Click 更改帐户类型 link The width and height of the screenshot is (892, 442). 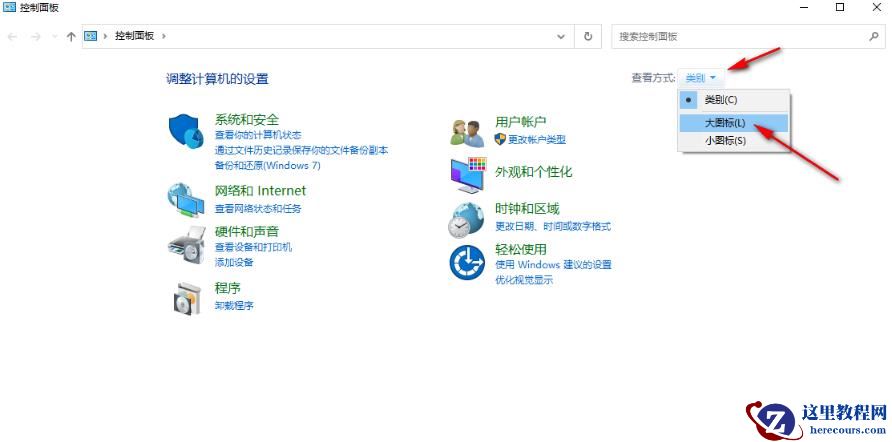coord(537,139)
